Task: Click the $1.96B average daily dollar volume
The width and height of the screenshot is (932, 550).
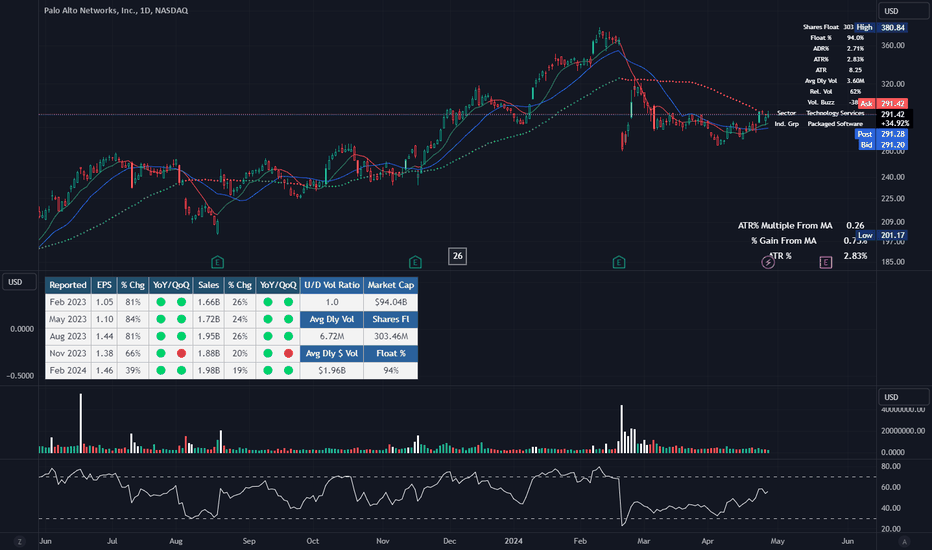Action: pos(332,370)
